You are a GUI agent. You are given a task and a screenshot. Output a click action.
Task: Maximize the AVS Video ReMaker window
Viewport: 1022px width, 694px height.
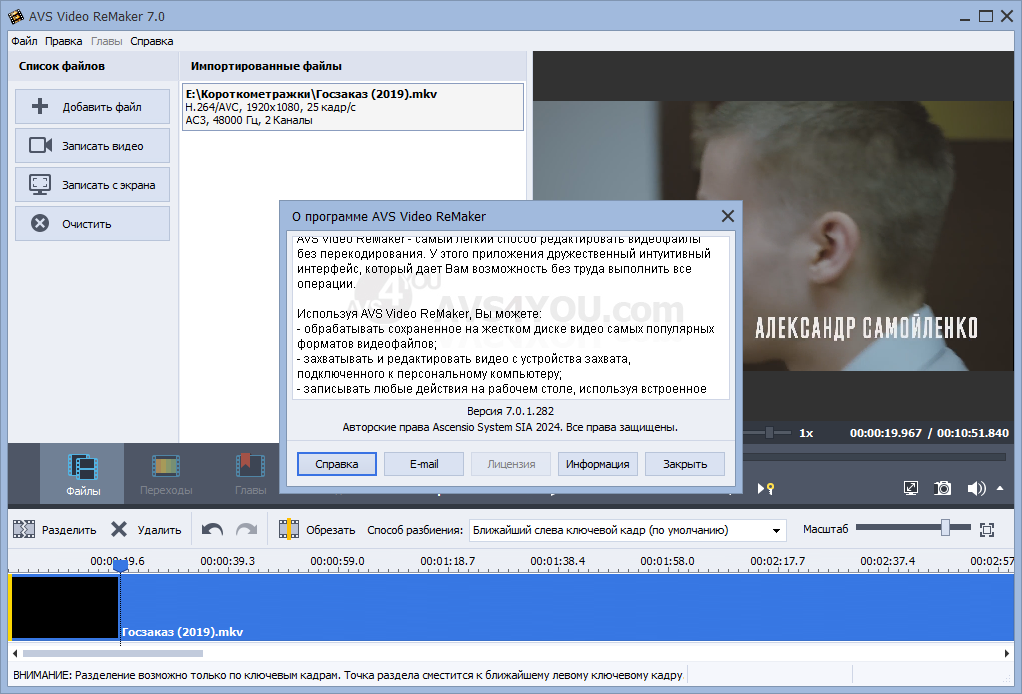point(986,16)
